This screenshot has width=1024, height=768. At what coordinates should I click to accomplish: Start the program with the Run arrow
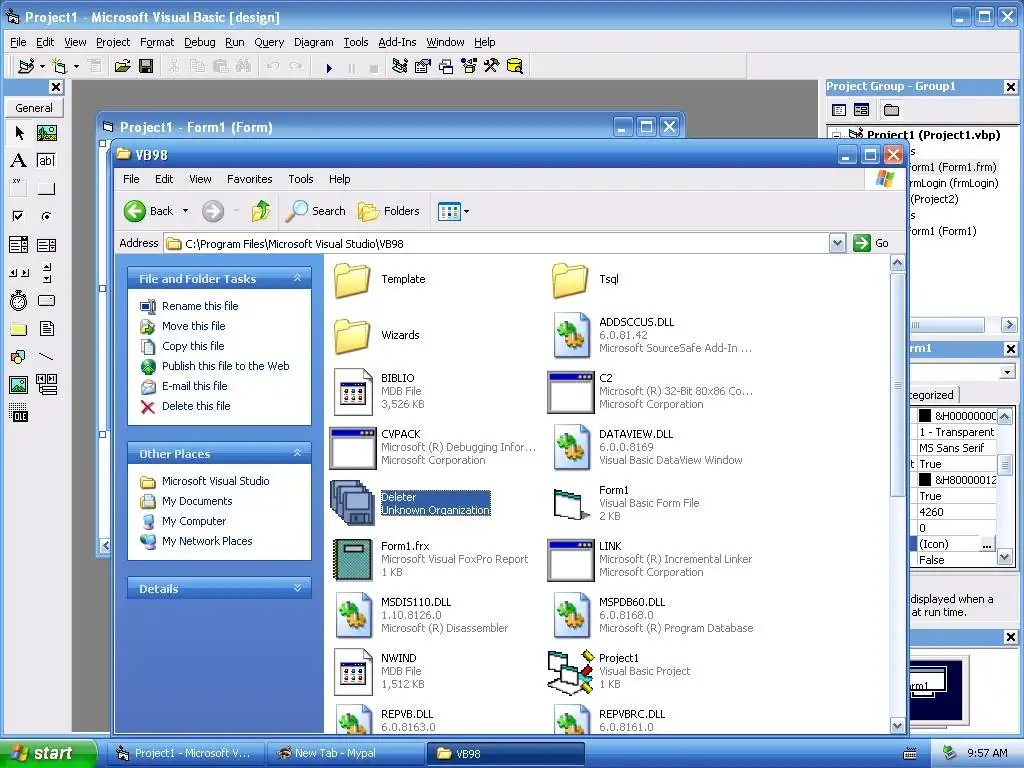329,67
